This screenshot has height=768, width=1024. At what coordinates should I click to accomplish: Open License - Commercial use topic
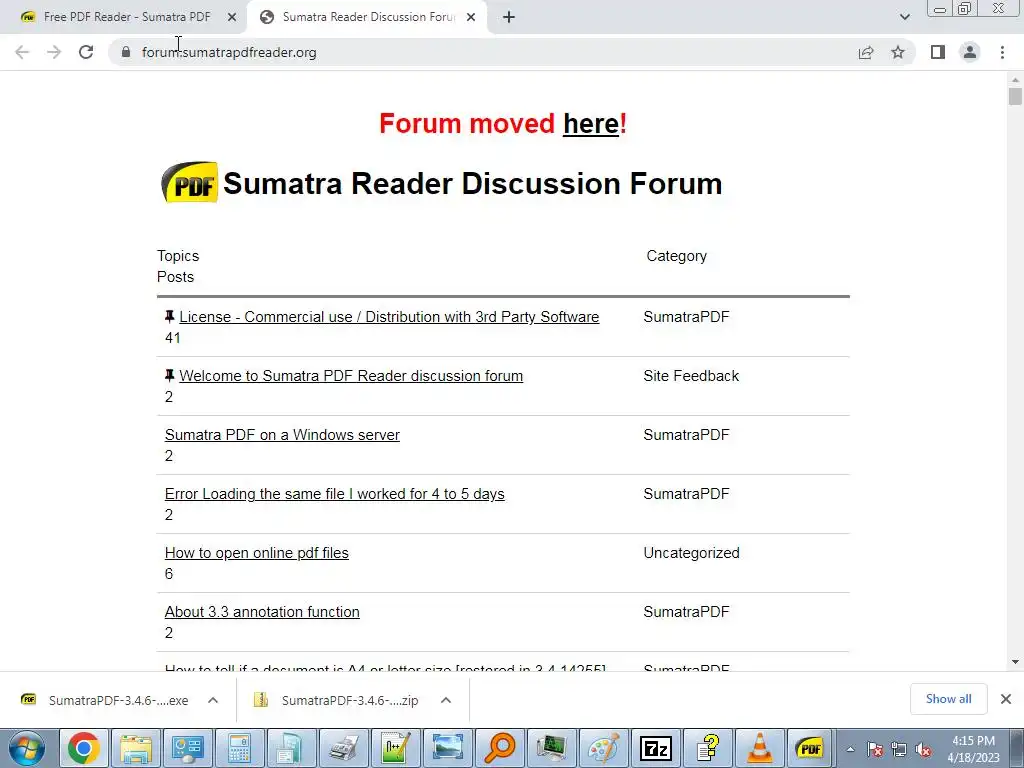[x=389, y=317]
